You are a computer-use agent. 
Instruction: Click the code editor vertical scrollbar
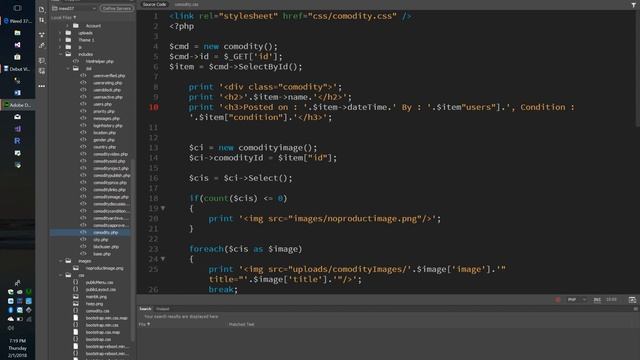[x=638, y=69]
